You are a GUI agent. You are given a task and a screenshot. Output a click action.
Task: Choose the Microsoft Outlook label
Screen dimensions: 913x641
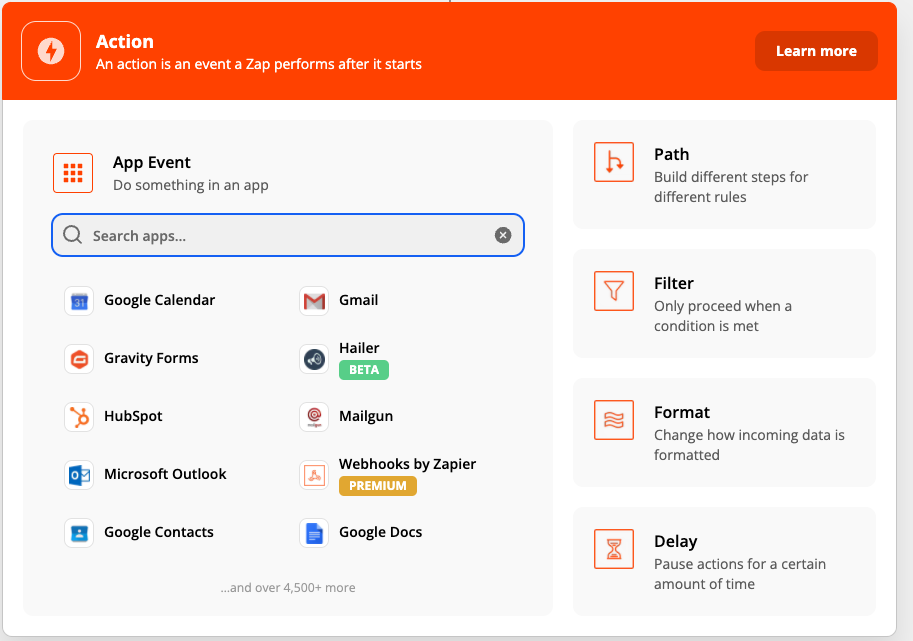[x=165, y=474]
